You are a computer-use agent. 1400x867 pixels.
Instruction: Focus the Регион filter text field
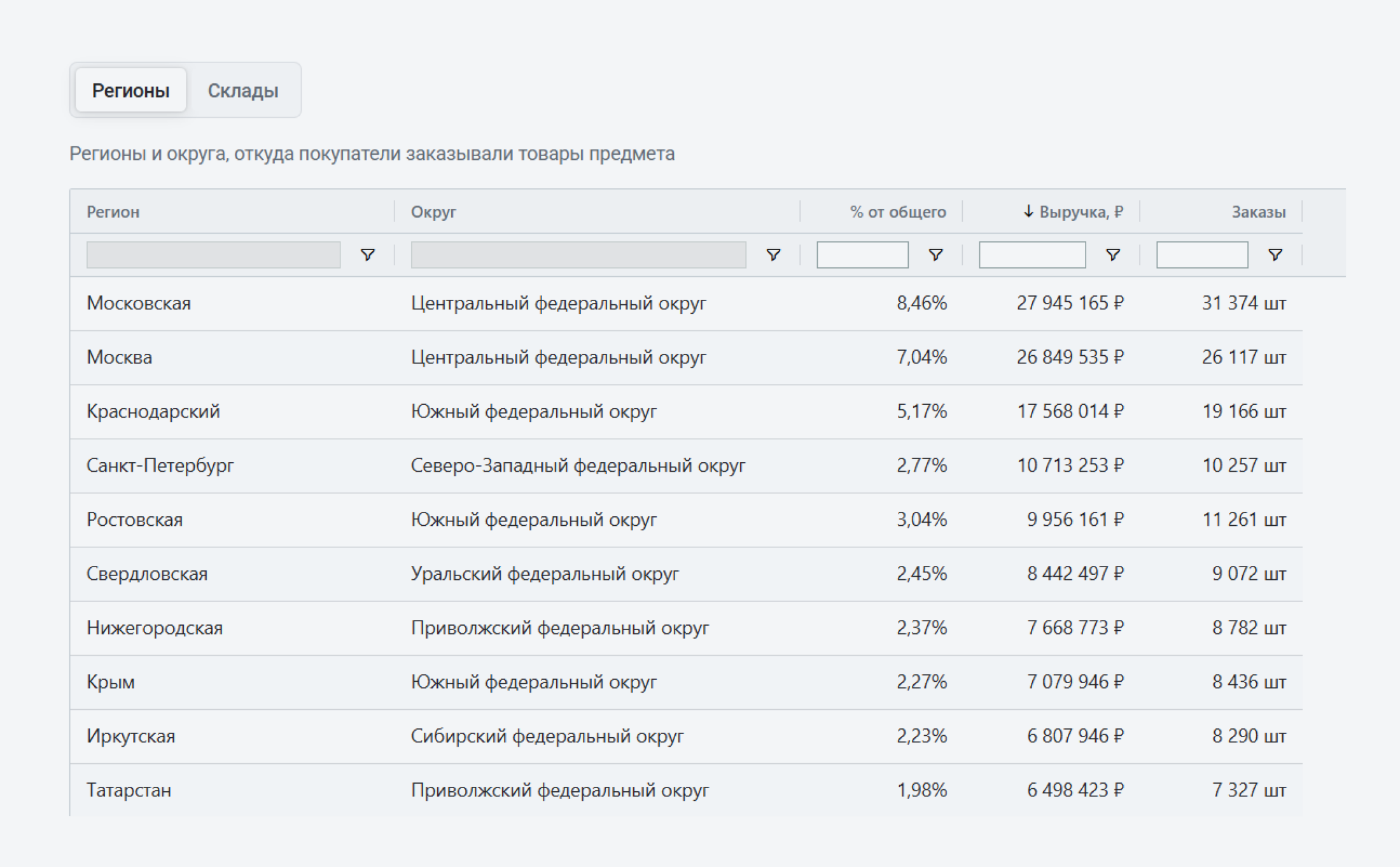[x=213, y=255]
